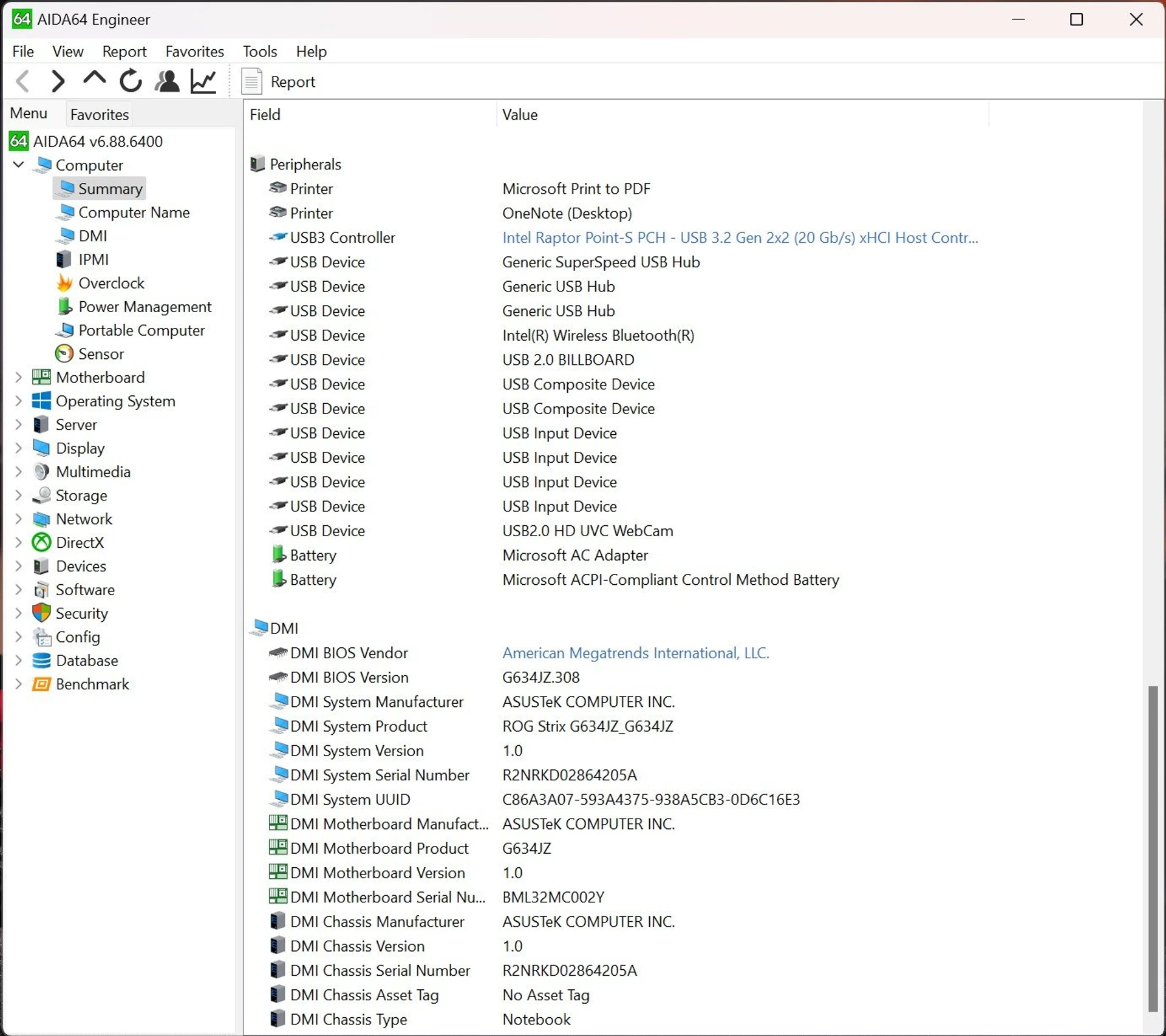The image size is (1166, 1036).
Task: Expand the Display tree node
Action: [x=19, y=448]
